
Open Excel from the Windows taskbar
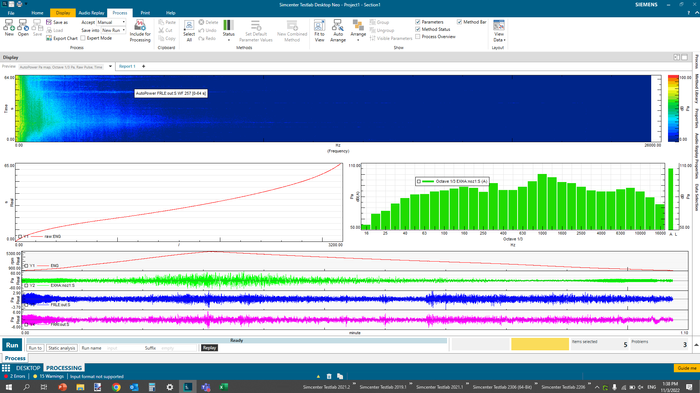(224, 387)
